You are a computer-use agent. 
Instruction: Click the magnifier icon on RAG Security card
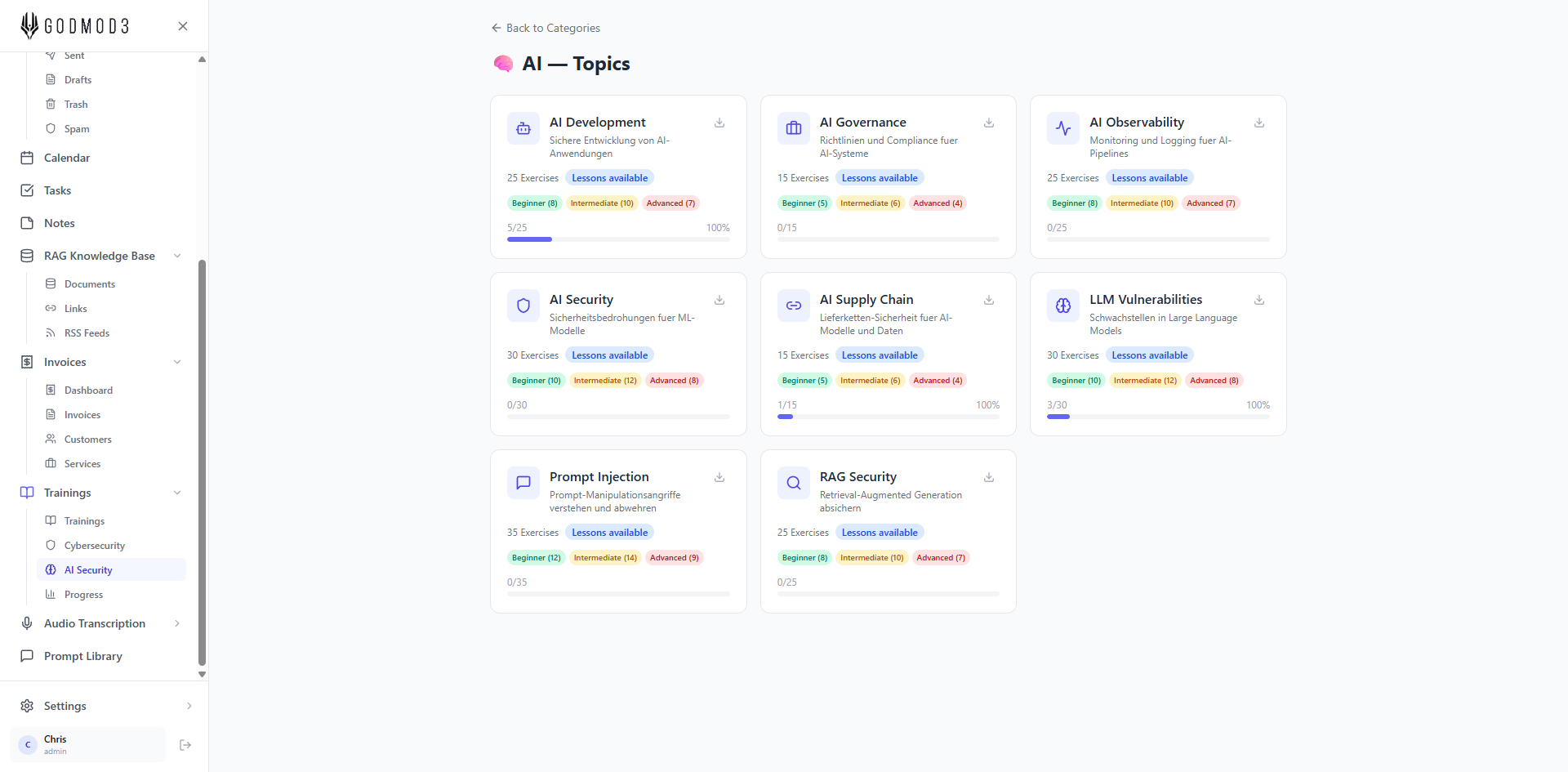click(x=793, y=483)
